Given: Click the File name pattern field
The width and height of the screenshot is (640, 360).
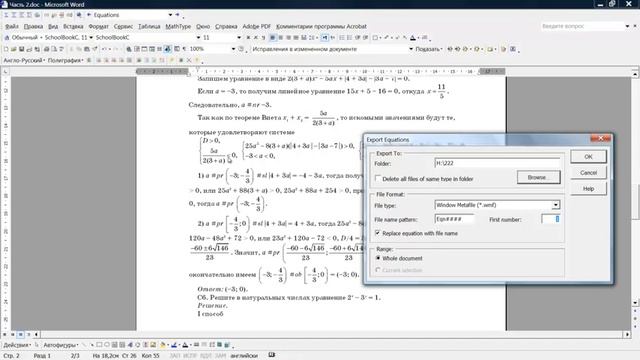Looking at the screenshot, I should (454, 219).
